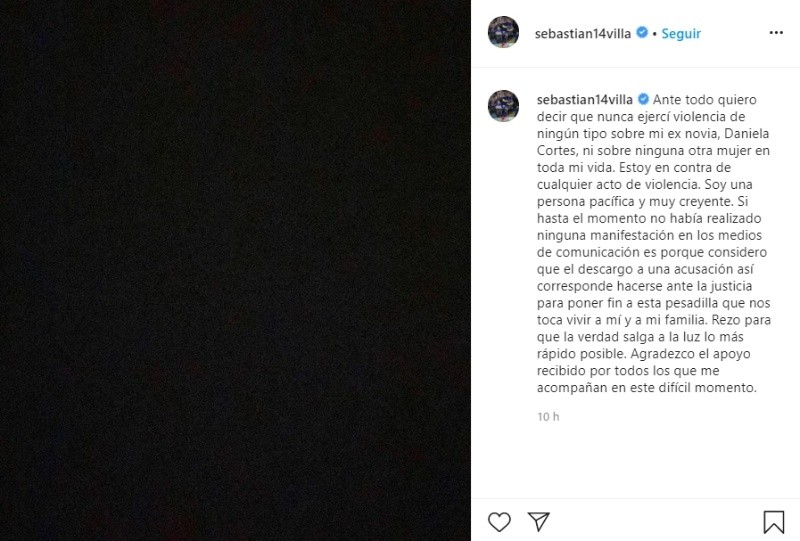Share the post via paper plane icon
The height and width of the screenshot is (541, 800).
pyautogui.click(x=539, y=522)
